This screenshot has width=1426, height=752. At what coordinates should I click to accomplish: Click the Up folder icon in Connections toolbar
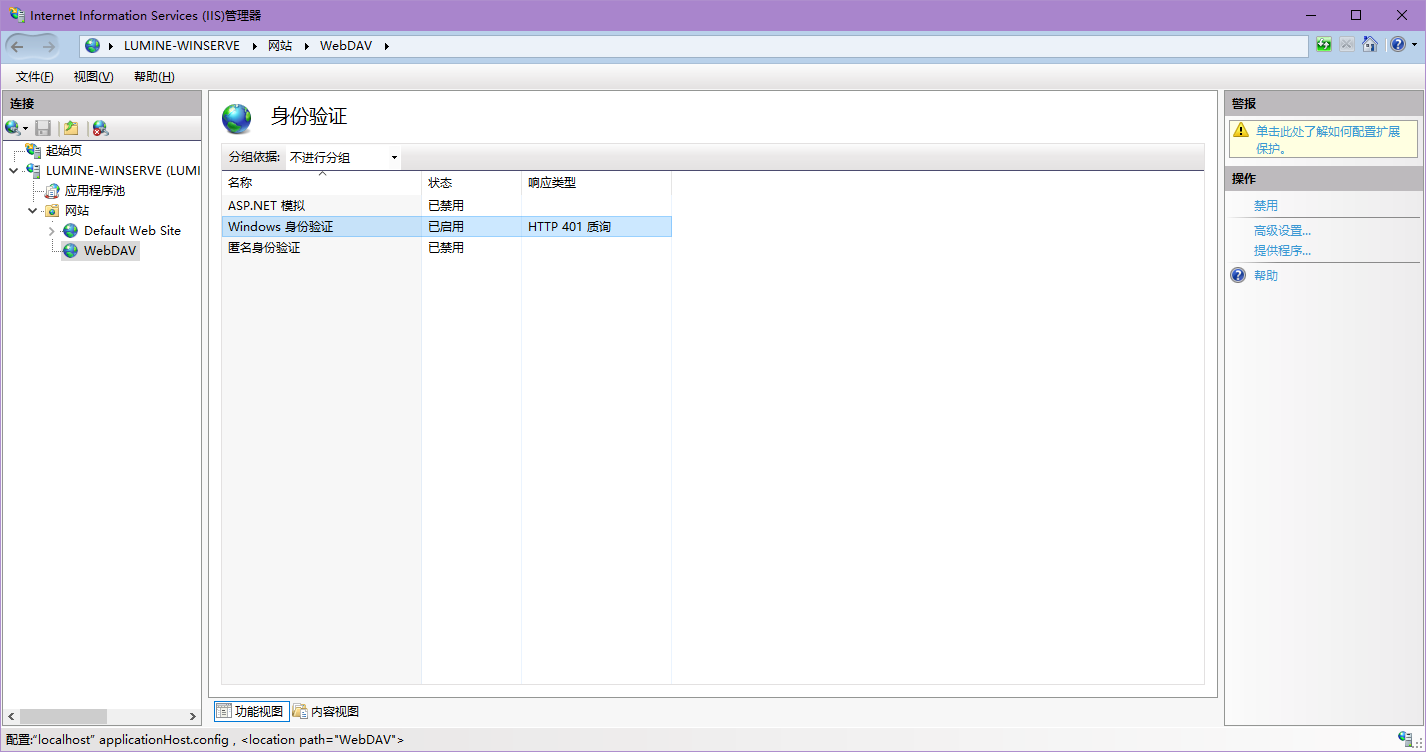(x=71, y=128)
